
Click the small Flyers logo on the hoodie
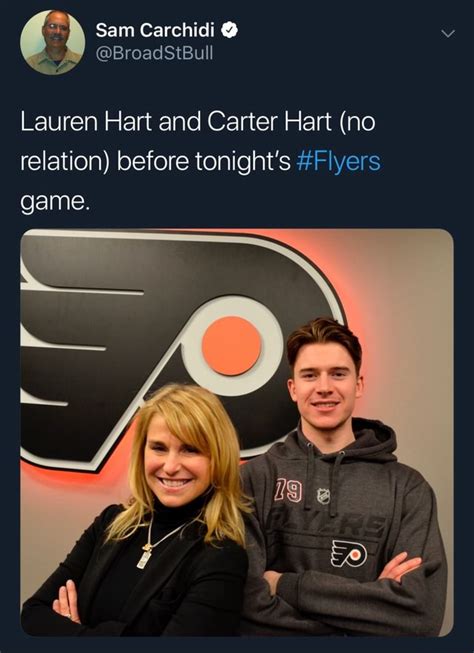tap(349, 553)
